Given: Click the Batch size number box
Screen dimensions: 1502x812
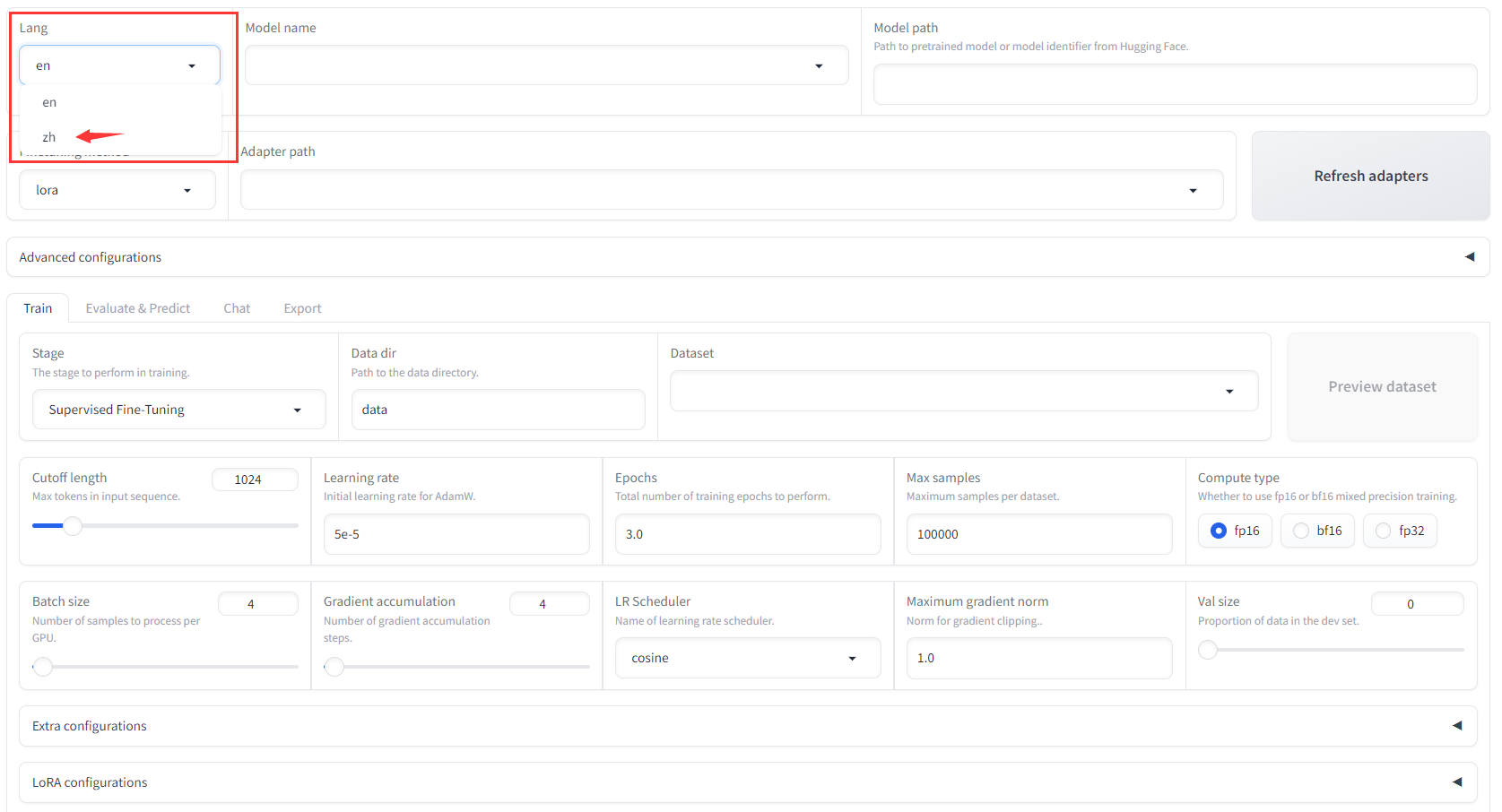Looking at the screenshot, I should coord(258,604).
